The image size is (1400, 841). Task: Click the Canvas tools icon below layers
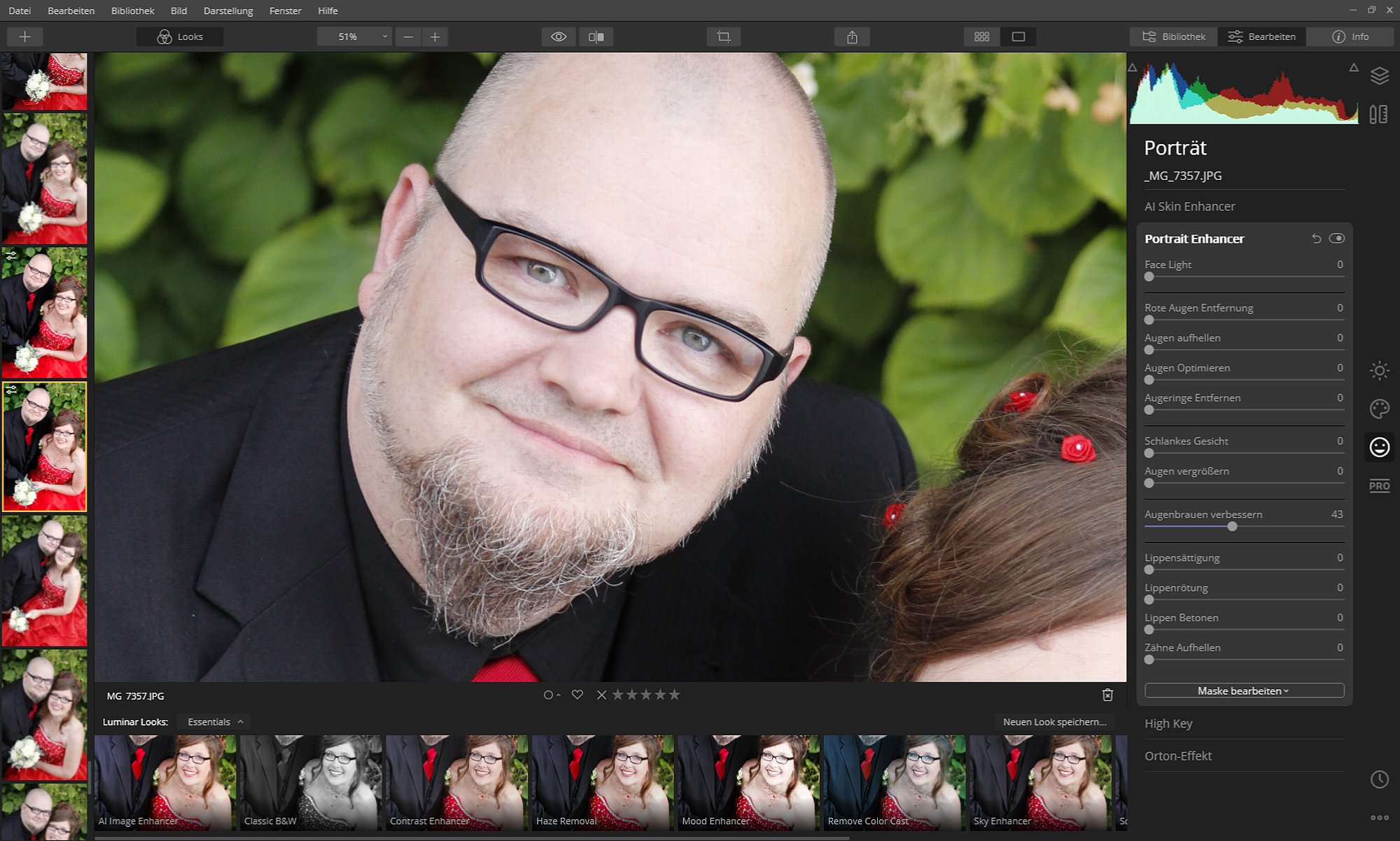coord(1379,114)
